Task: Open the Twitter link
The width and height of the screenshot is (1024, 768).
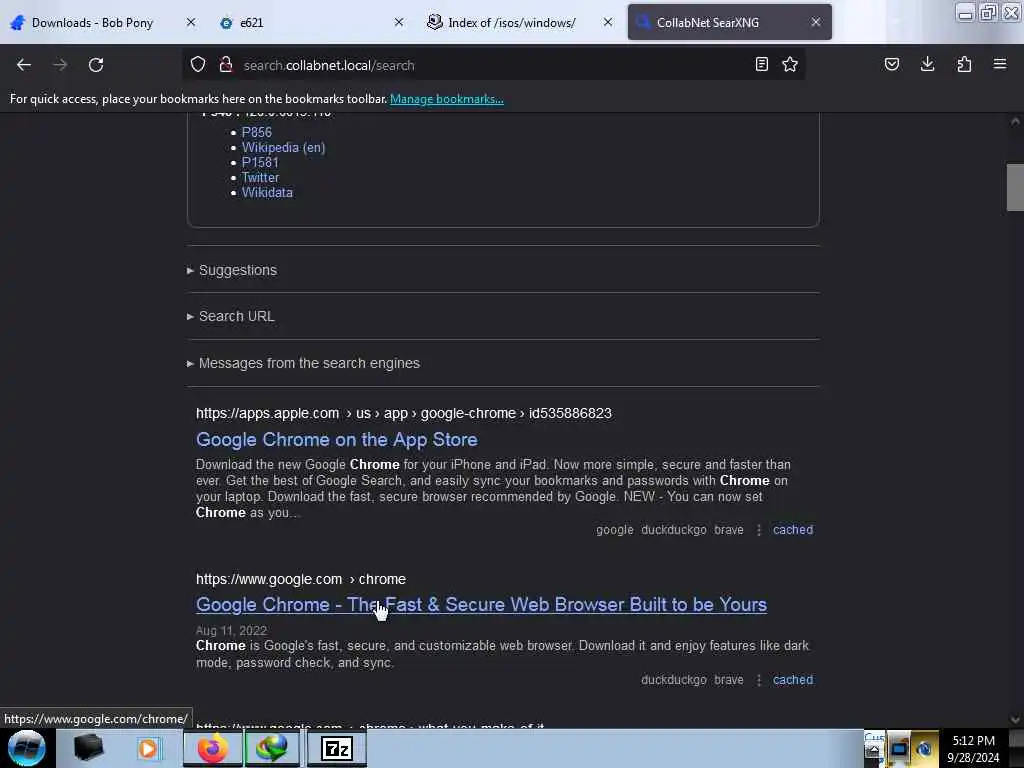Action: point(260,178)
